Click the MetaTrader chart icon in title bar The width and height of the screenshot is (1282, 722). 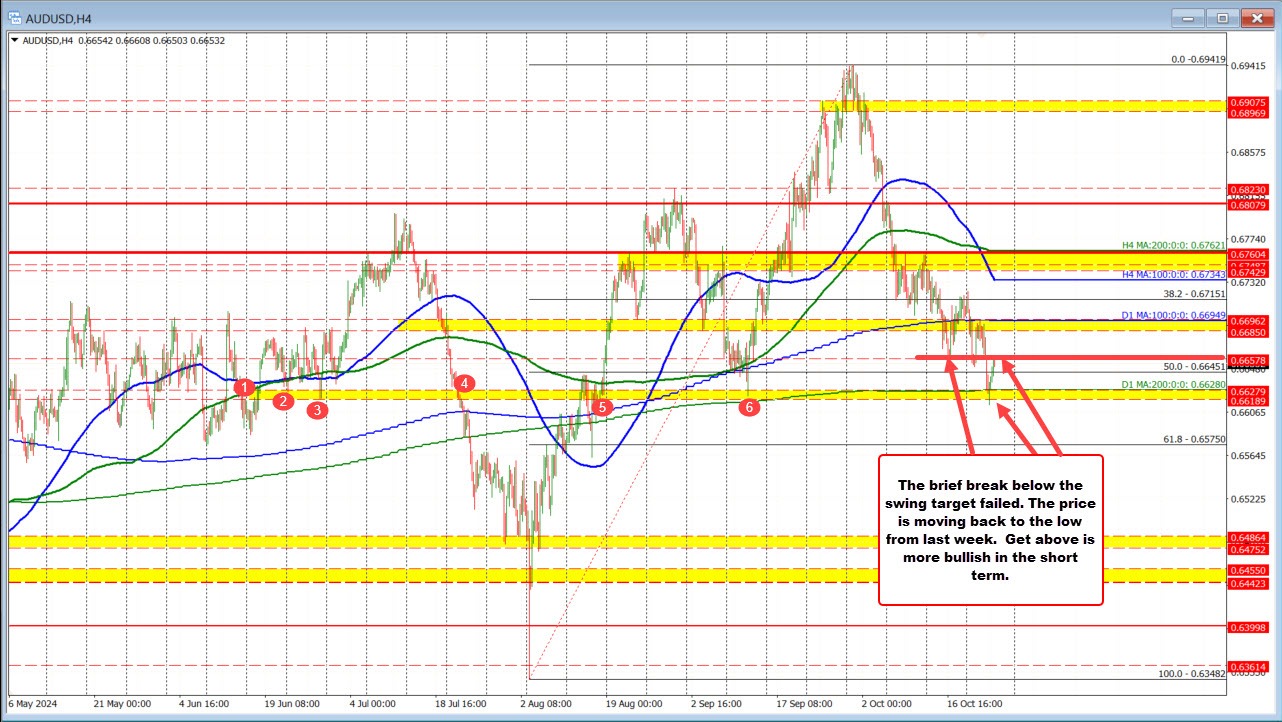point(14,17)
